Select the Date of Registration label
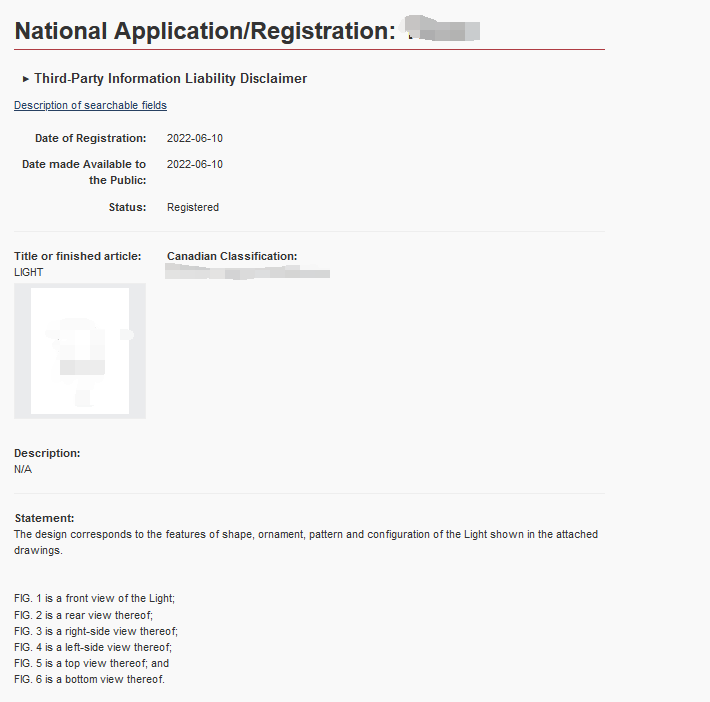 90,138
